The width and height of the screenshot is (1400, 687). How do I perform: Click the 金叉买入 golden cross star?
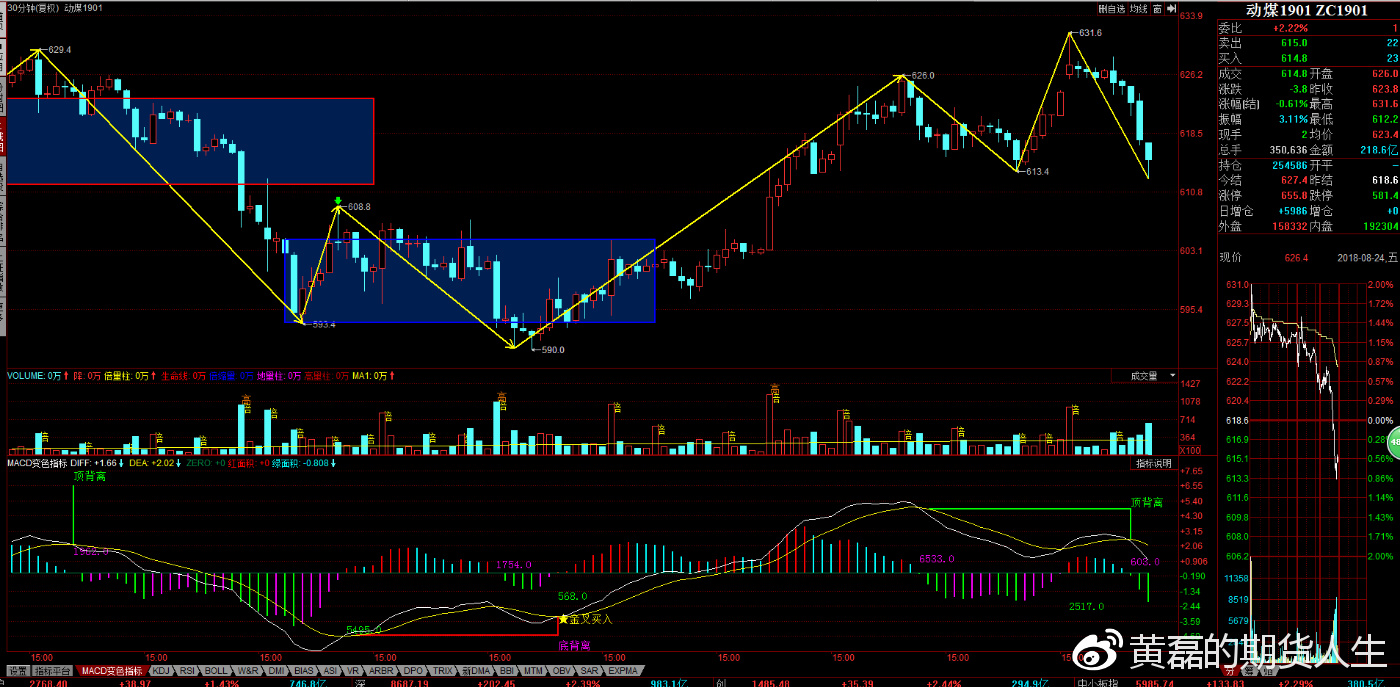563,619
